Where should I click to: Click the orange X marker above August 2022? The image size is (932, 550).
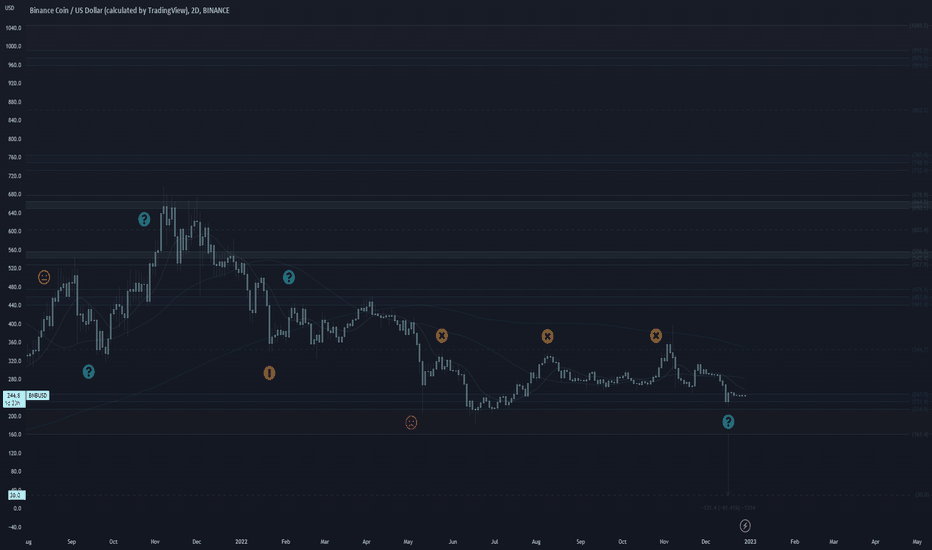(x=547, y=337)
